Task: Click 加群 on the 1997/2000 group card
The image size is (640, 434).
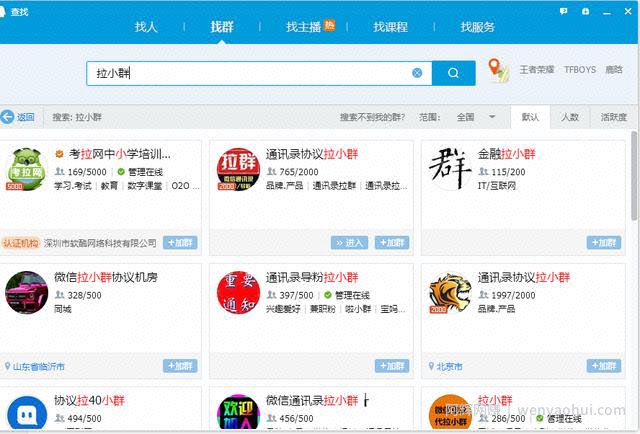Action: (x=604, y=366)
